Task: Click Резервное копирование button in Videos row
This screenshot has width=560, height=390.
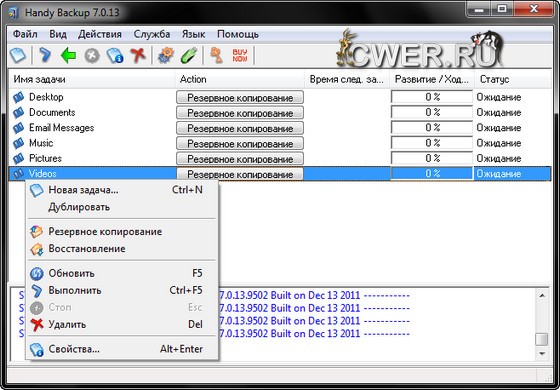Action: pos(240,174)
